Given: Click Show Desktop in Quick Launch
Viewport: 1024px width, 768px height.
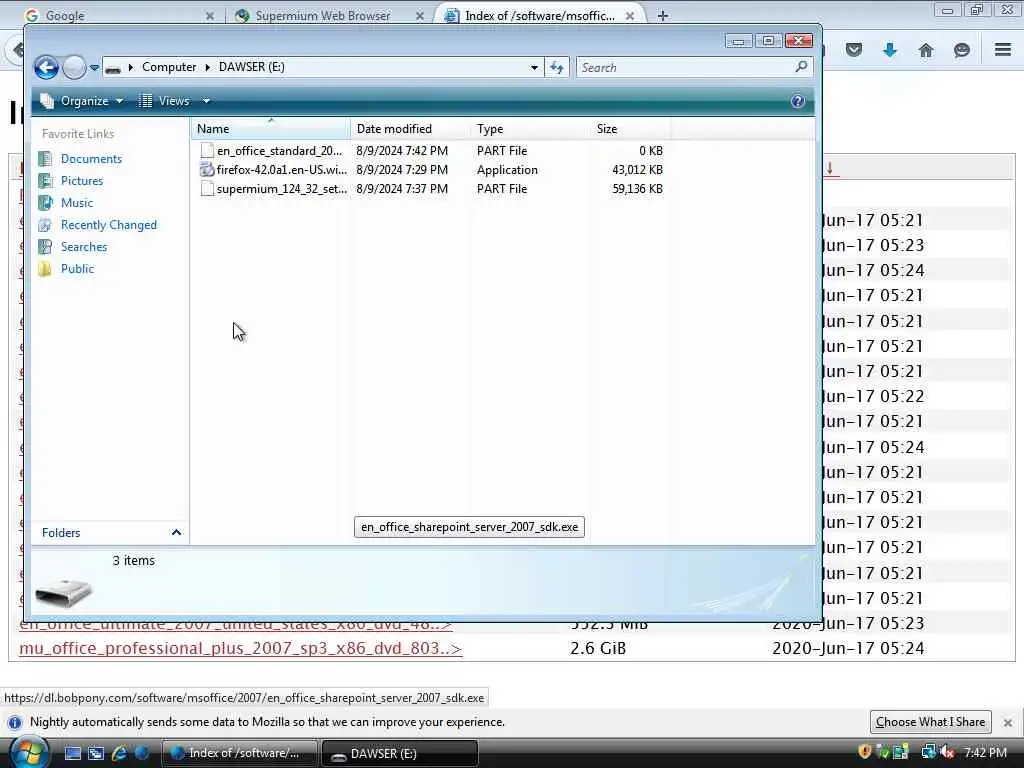Looking at the screenshot, I should [x=73, y=754].
